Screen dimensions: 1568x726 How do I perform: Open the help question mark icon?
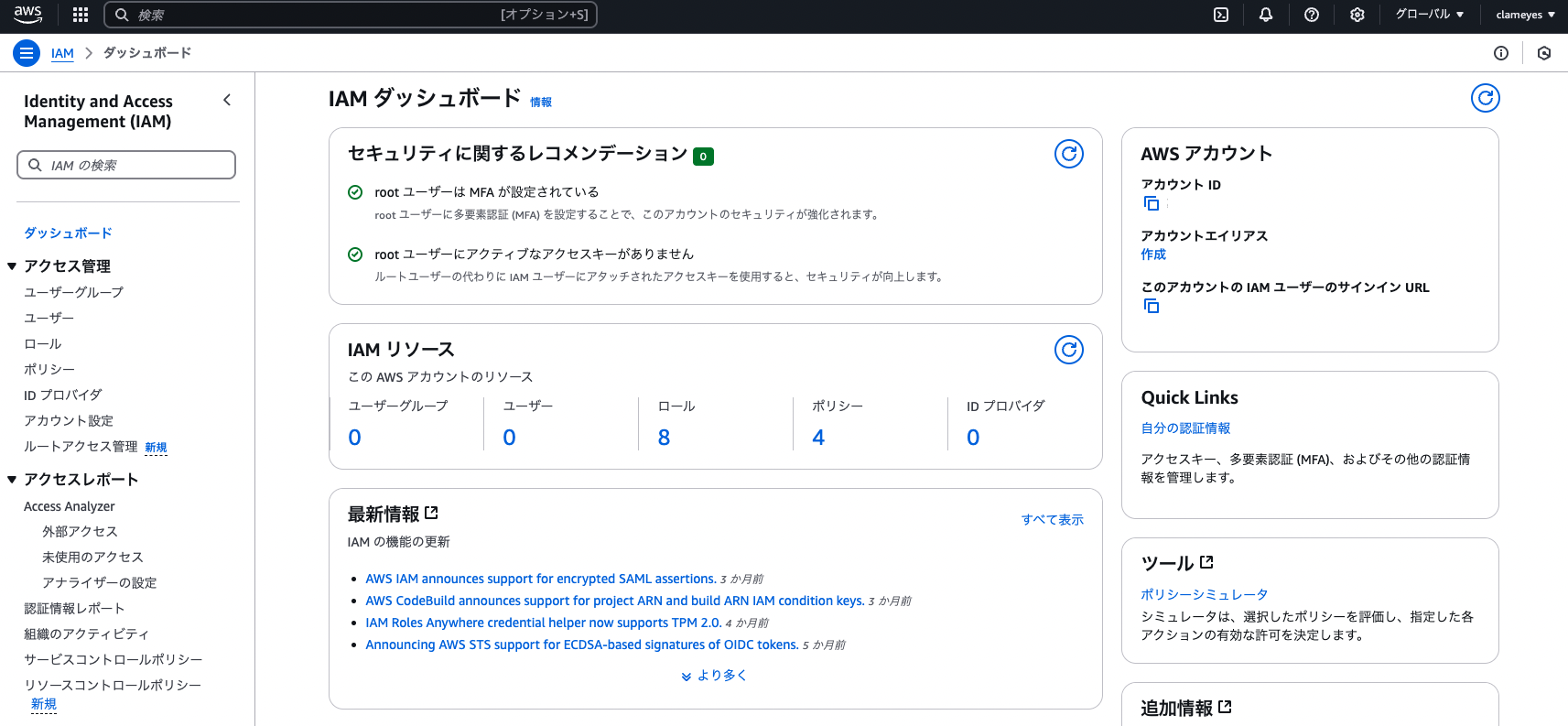tap(1312, 15)
